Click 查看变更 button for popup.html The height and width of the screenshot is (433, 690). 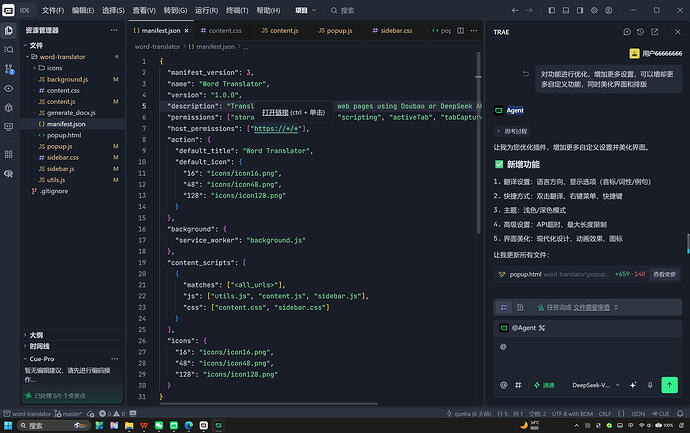(664, 274)
